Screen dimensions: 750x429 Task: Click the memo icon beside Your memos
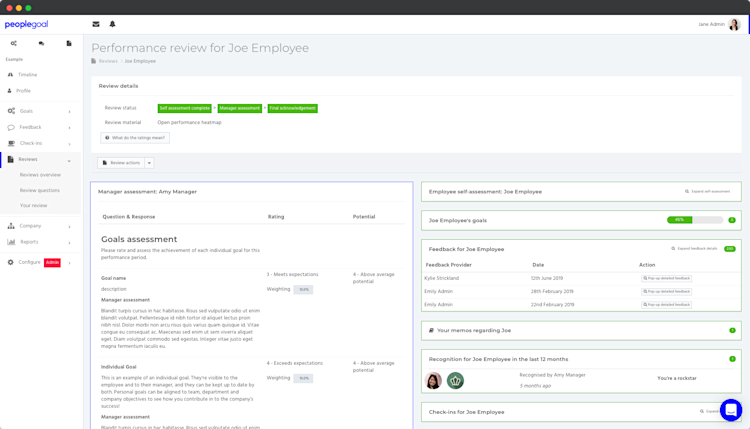(x=431, y=330)
